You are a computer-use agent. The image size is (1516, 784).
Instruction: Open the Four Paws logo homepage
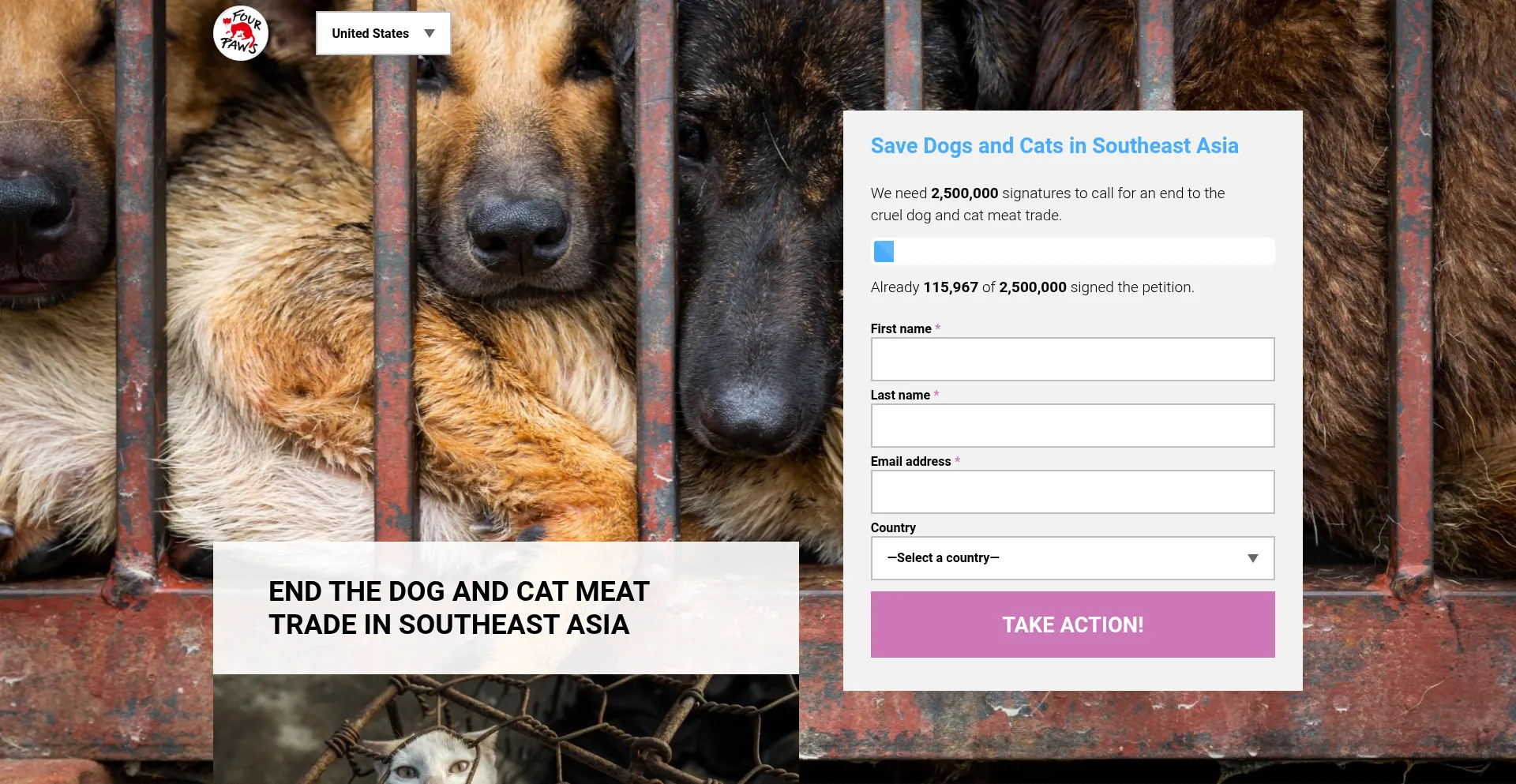click(x=241, y=33)
